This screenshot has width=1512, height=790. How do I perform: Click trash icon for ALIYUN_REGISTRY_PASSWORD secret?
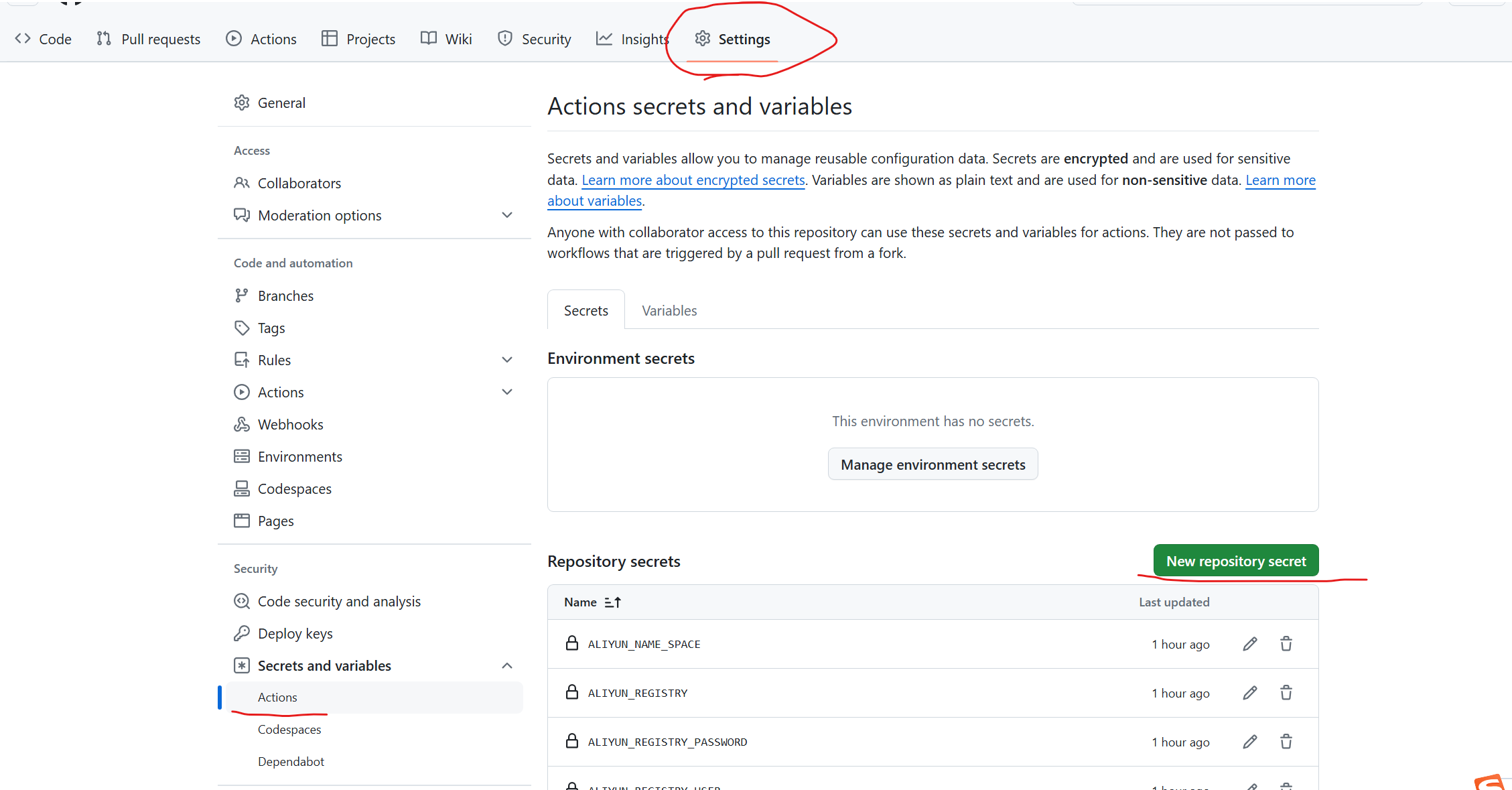(1286, 742)
